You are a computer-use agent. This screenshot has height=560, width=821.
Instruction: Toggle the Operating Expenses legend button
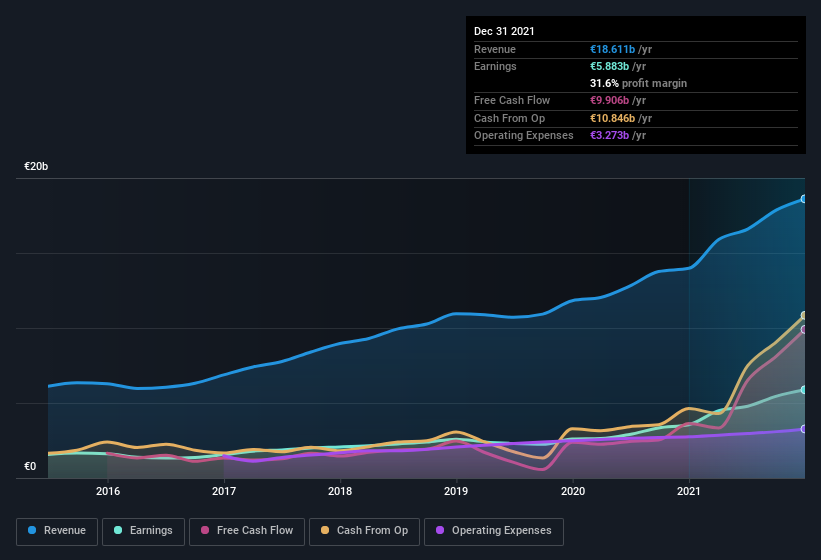(494, 531)
